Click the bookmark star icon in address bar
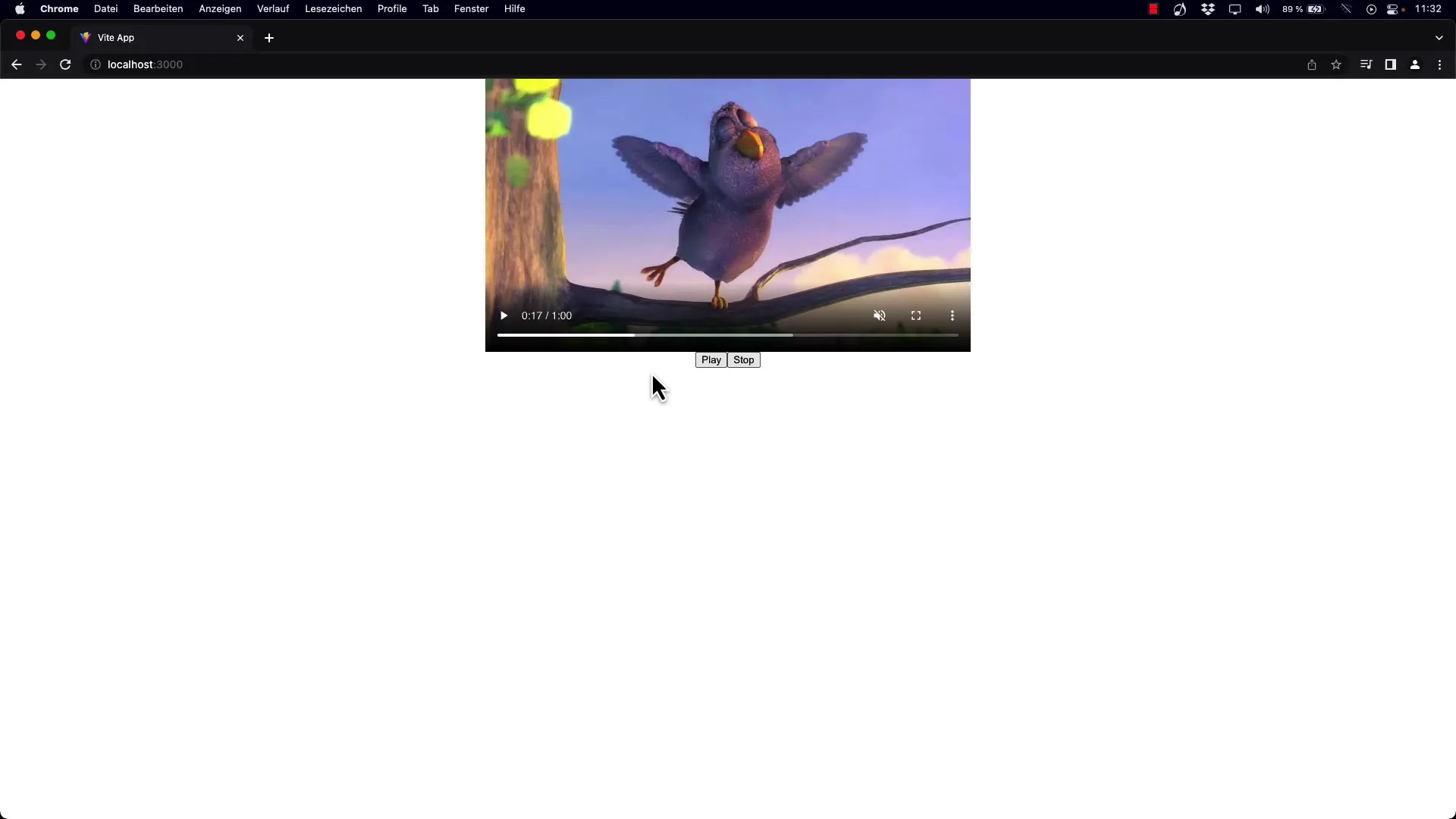The height and width of the screenshot is (819, 1456). 1335,64
